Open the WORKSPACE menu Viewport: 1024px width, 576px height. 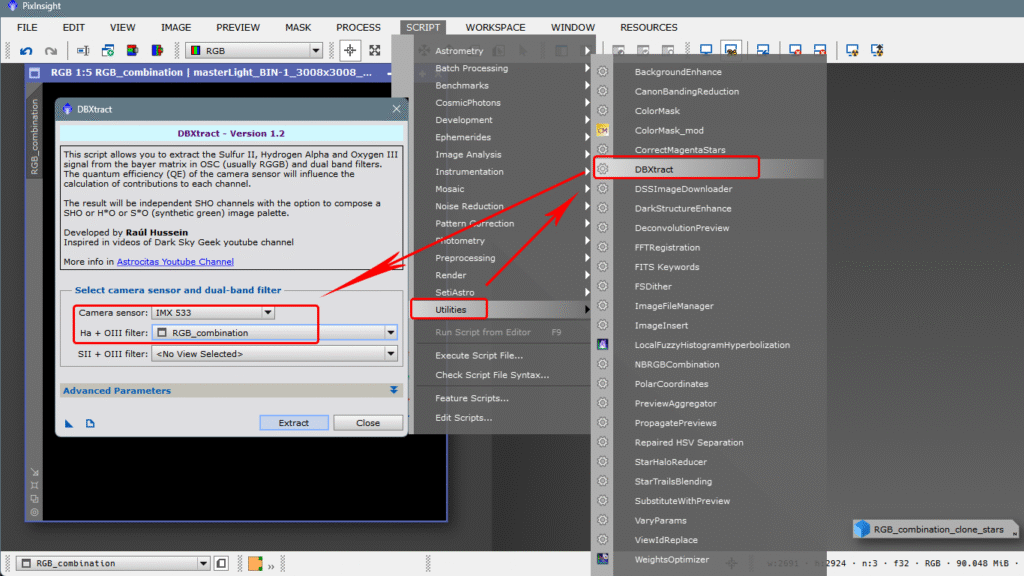coord(495,27)
